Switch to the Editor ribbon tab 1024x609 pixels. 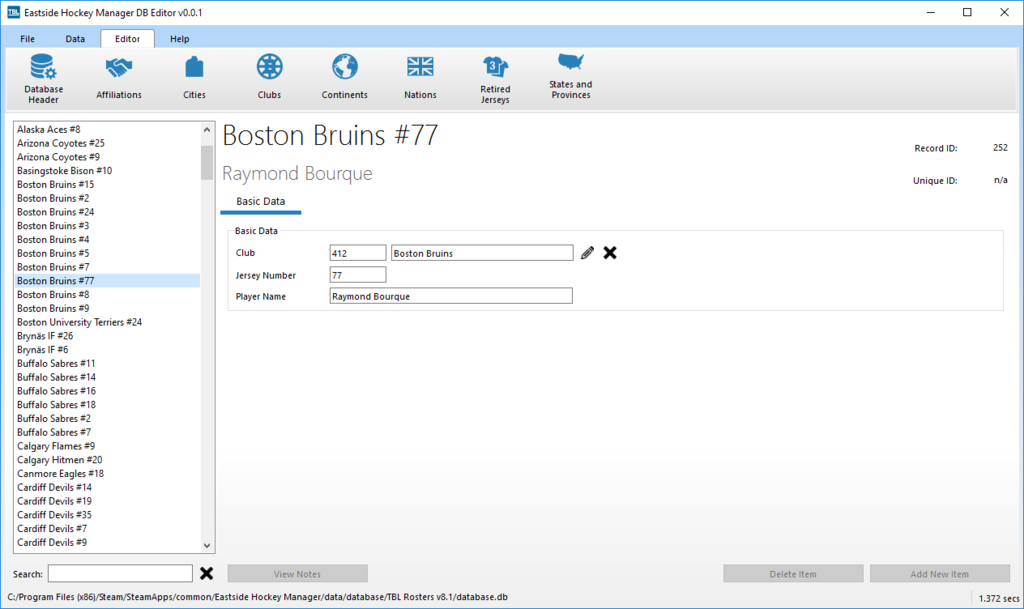pyautogui.click(x=127, y=39)
